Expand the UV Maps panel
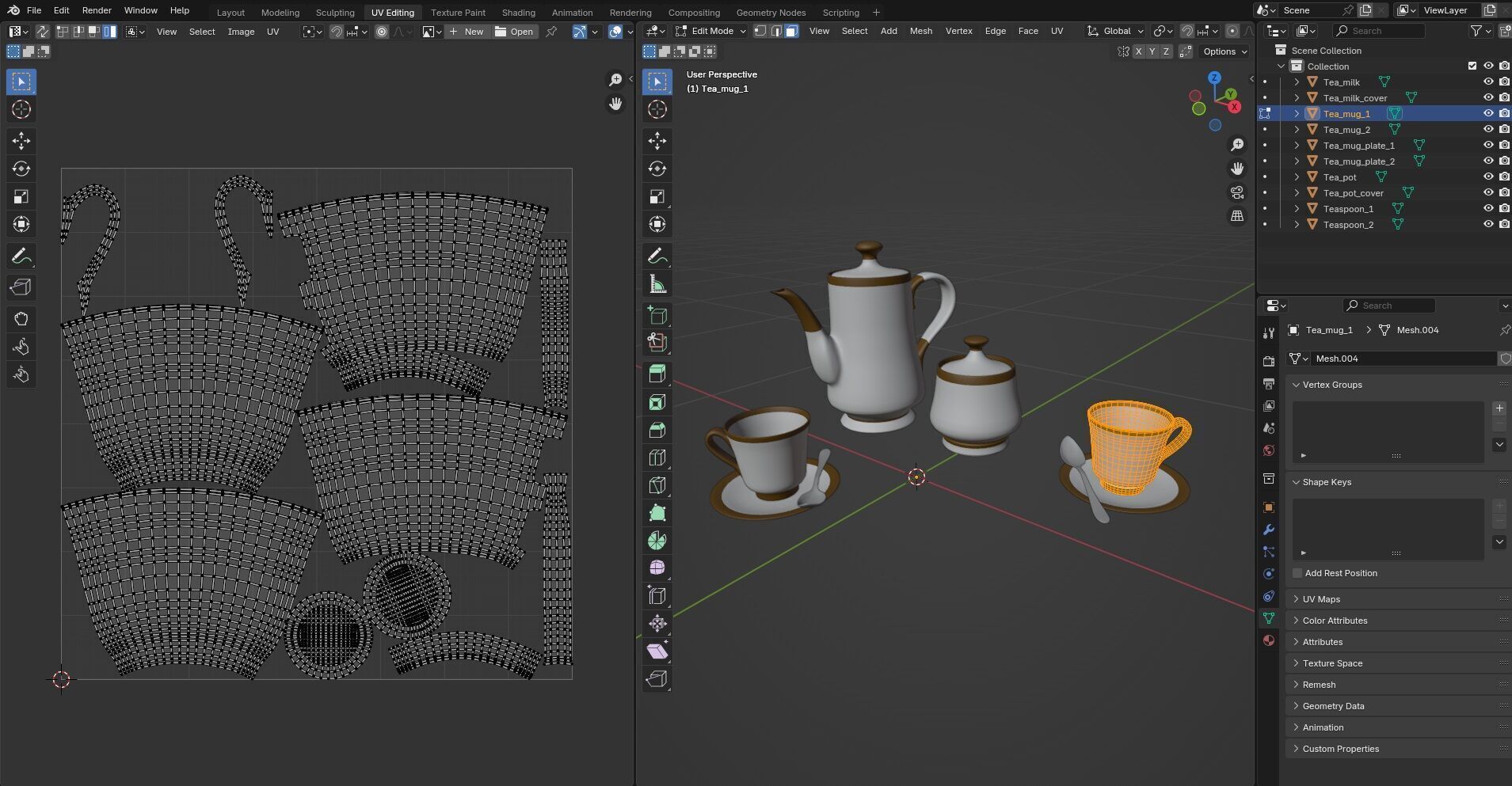1512x786 pixels. (1321, 599)
